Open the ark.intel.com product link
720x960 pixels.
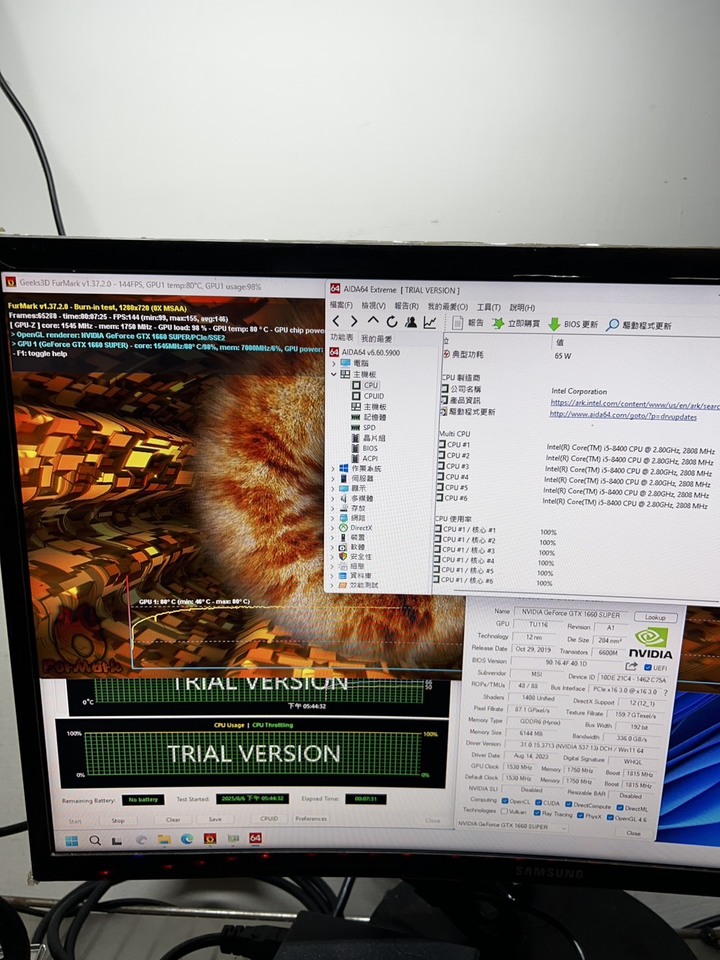click(x=635, y=404)
